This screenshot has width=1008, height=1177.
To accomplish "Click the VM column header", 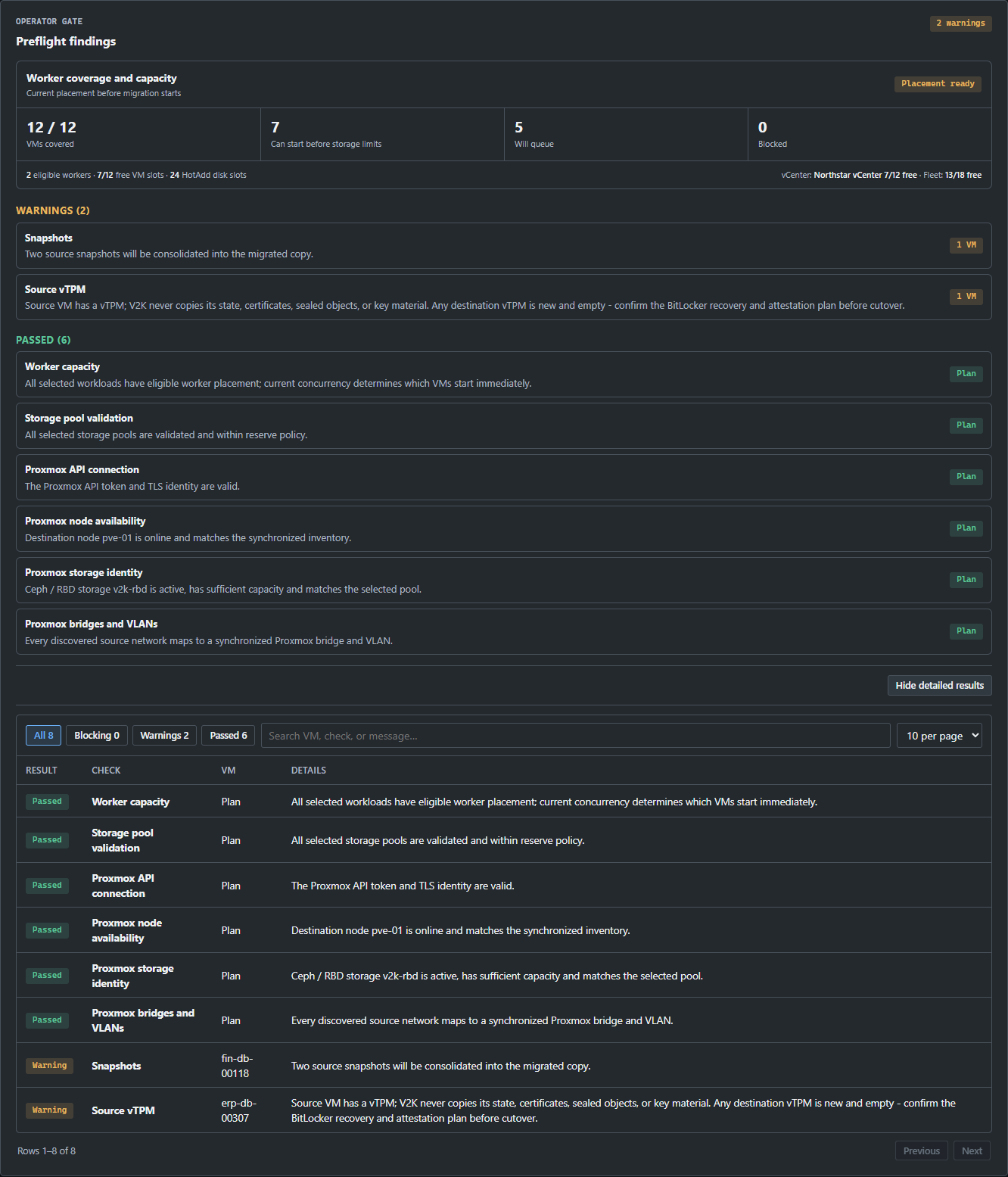I will pyautogui.click(x=229, y=771).
